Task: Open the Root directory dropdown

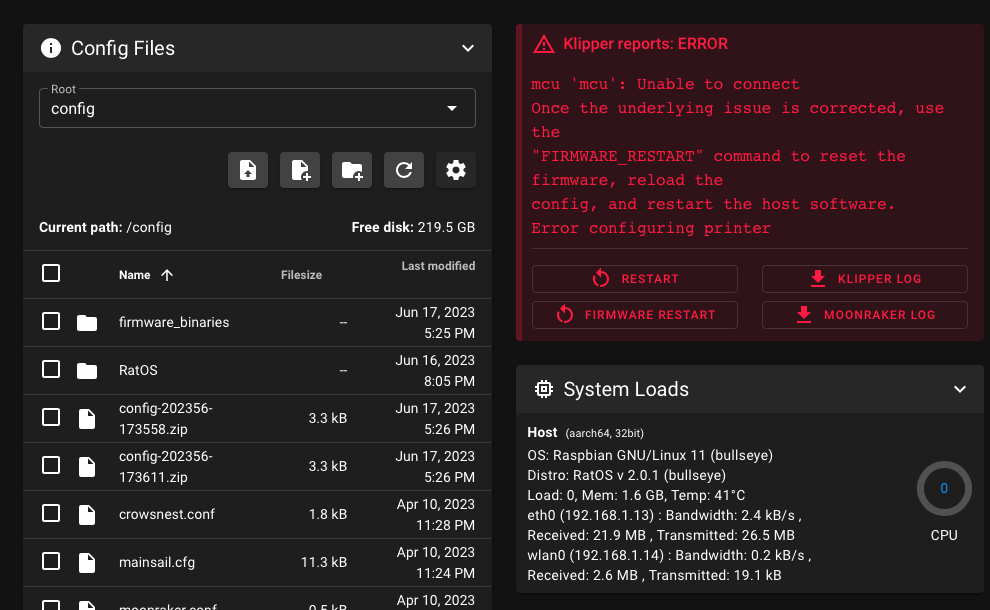Action: 453,108
